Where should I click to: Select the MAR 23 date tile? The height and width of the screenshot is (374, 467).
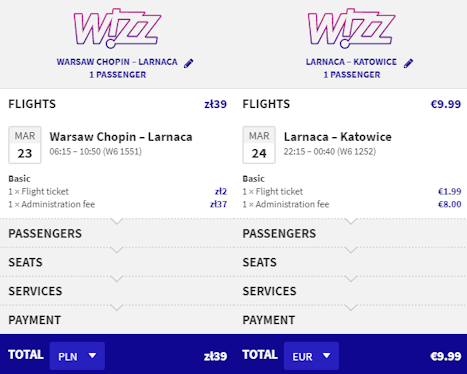(25, 145)
